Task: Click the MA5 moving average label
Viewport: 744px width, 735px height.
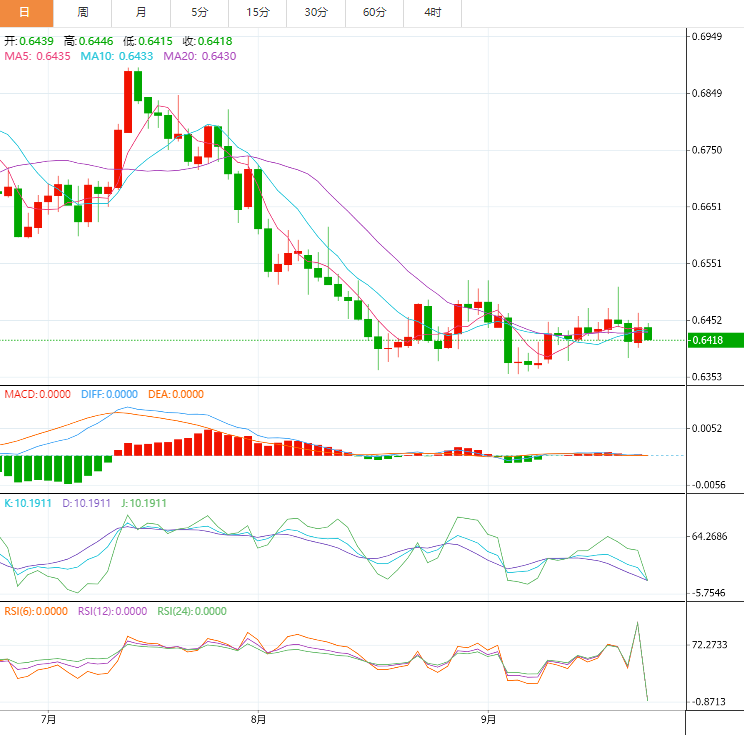Action: 37,56
